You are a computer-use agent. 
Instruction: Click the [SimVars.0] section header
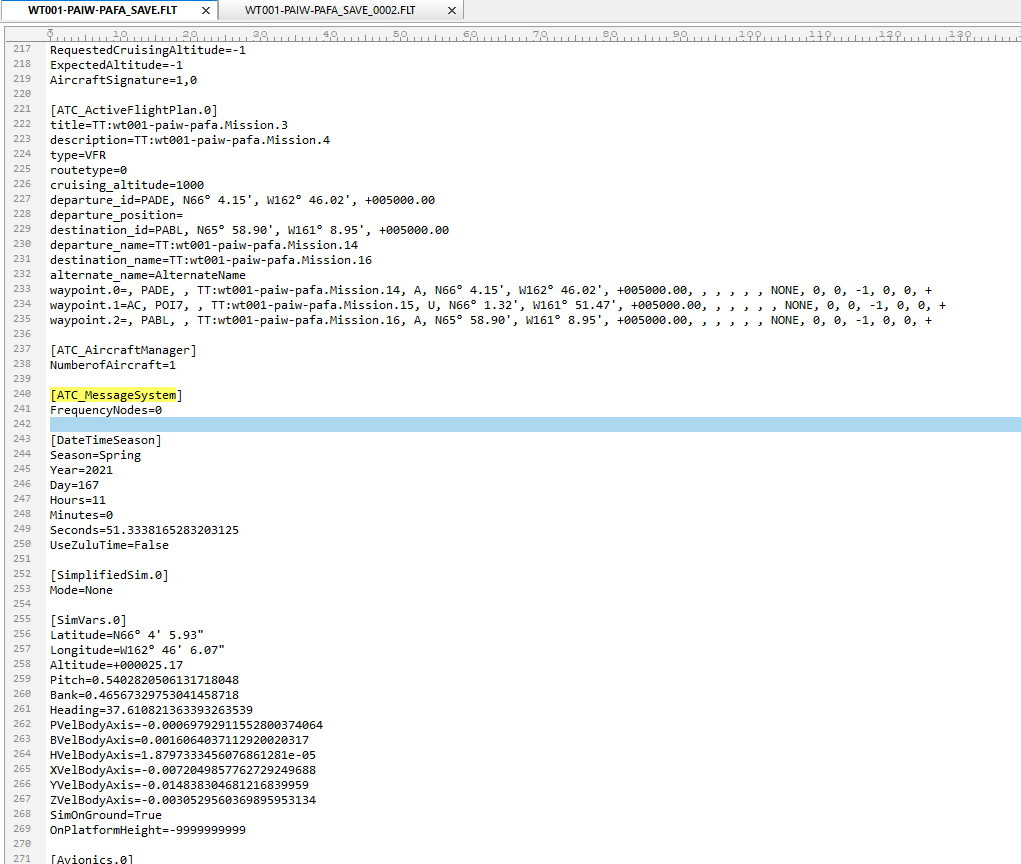[x=88, y=620]
